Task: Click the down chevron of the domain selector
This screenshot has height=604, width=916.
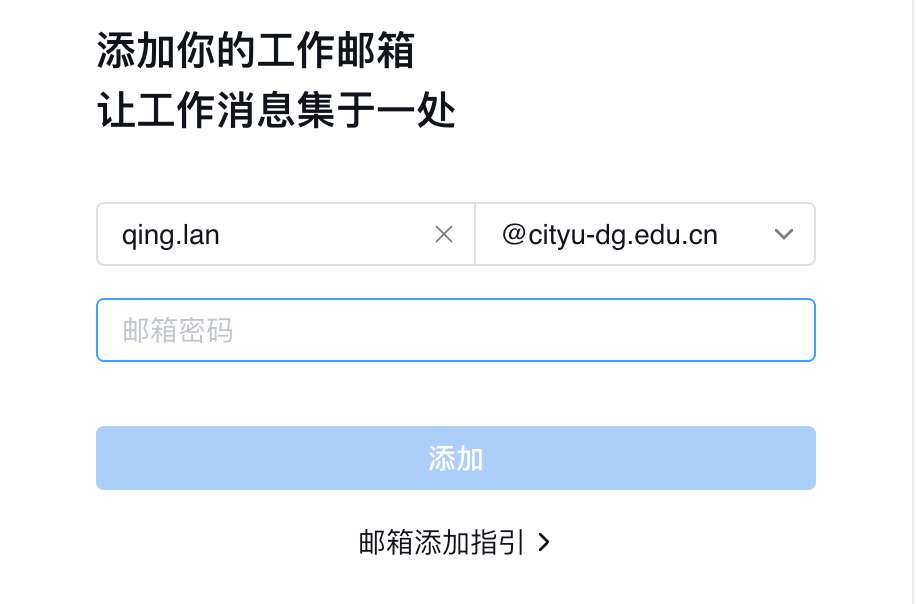Action: coord(784,235)
